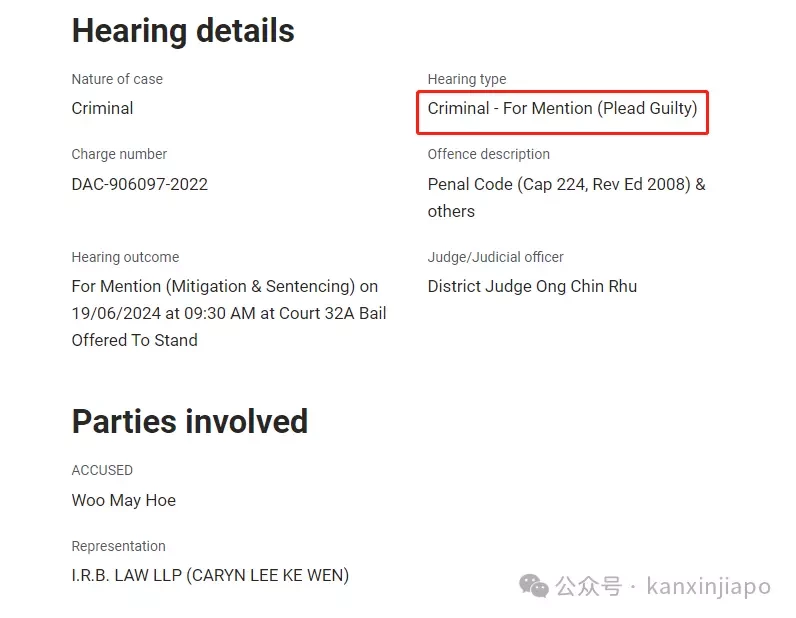Image resolution: width=796 pixels, height=618 pixels.
Task: Click the ACCUSED label
Action: point(102,470)
